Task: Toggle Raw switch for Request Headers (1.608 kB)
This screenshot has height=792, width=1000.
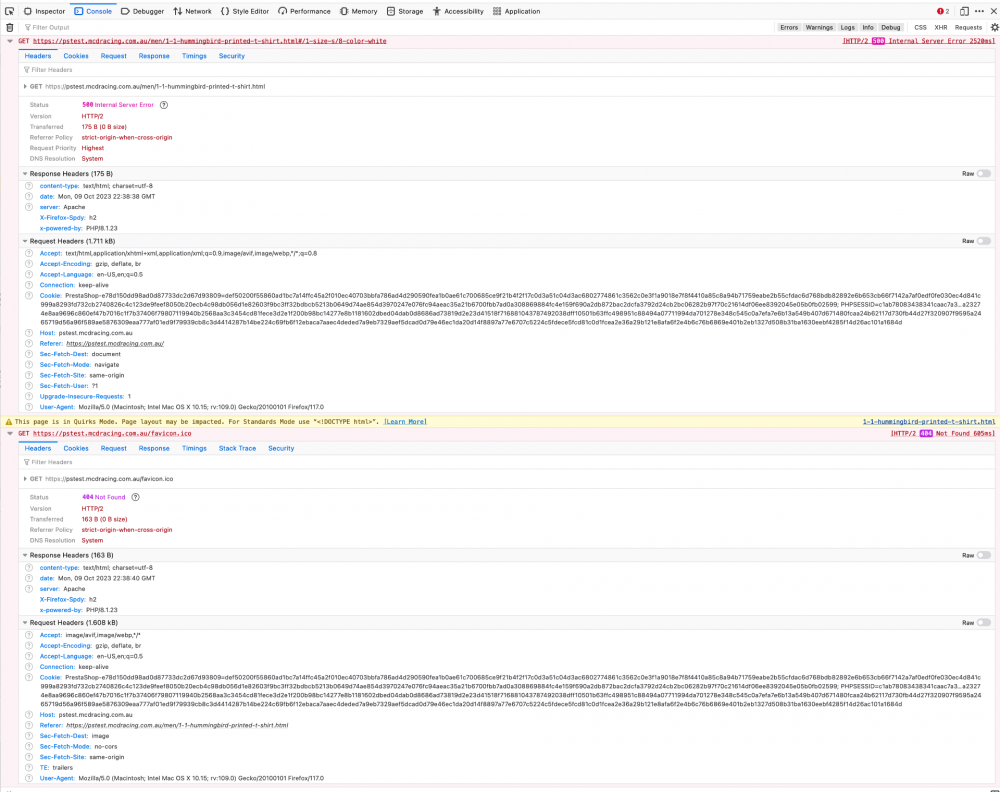Action: point(983,623)
